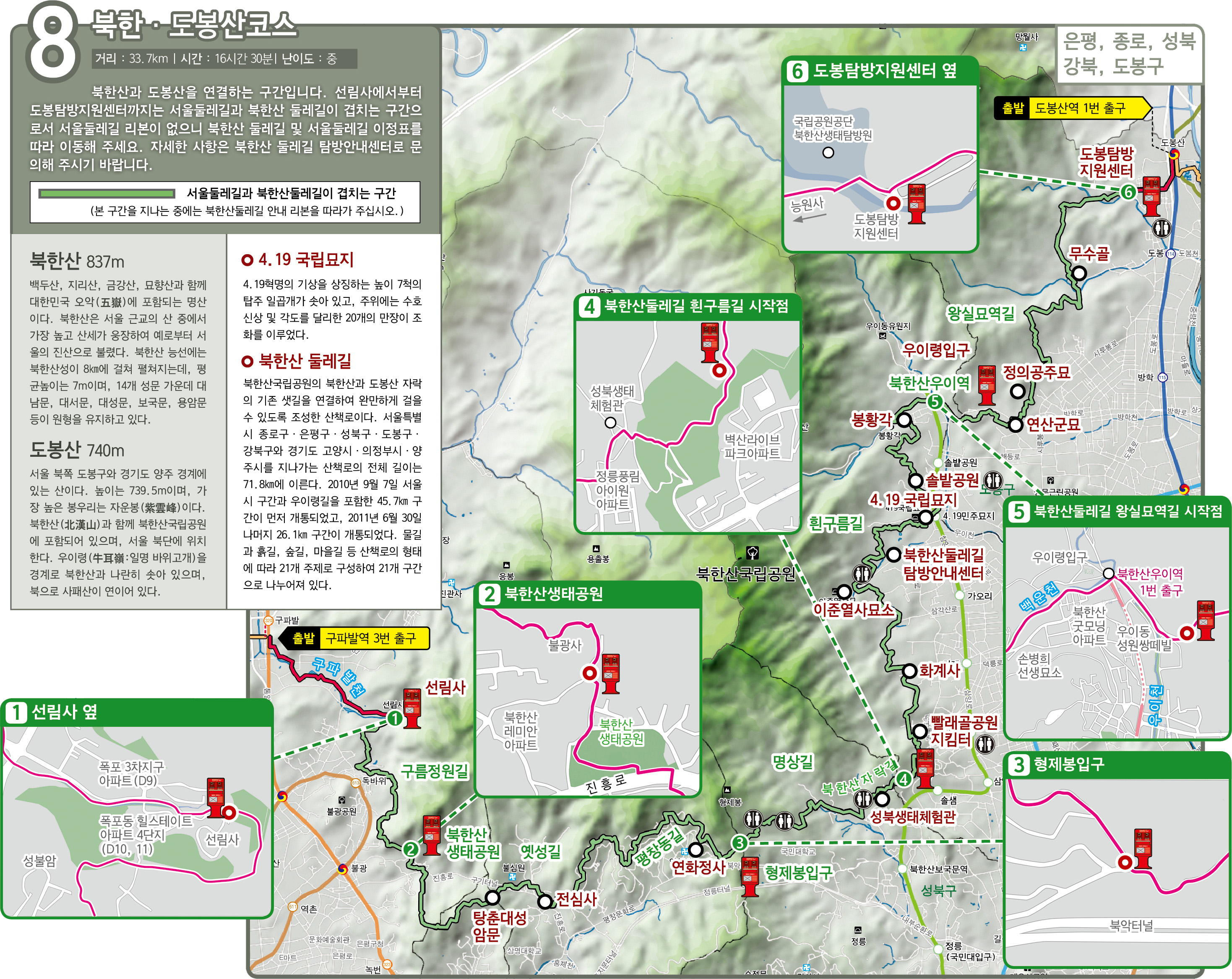Click the stamp box inside the 선림사 옆 inset

point(216,798)
